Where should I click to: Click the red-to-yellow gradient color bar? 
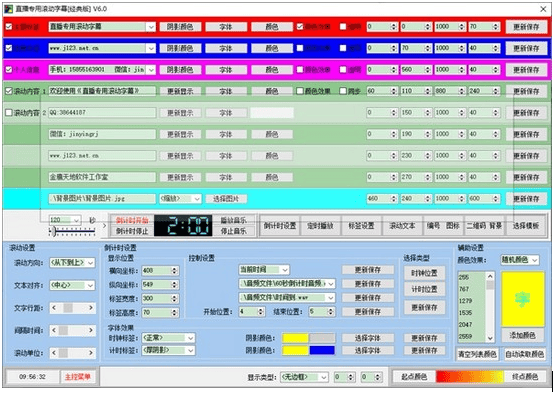[469, 377]
